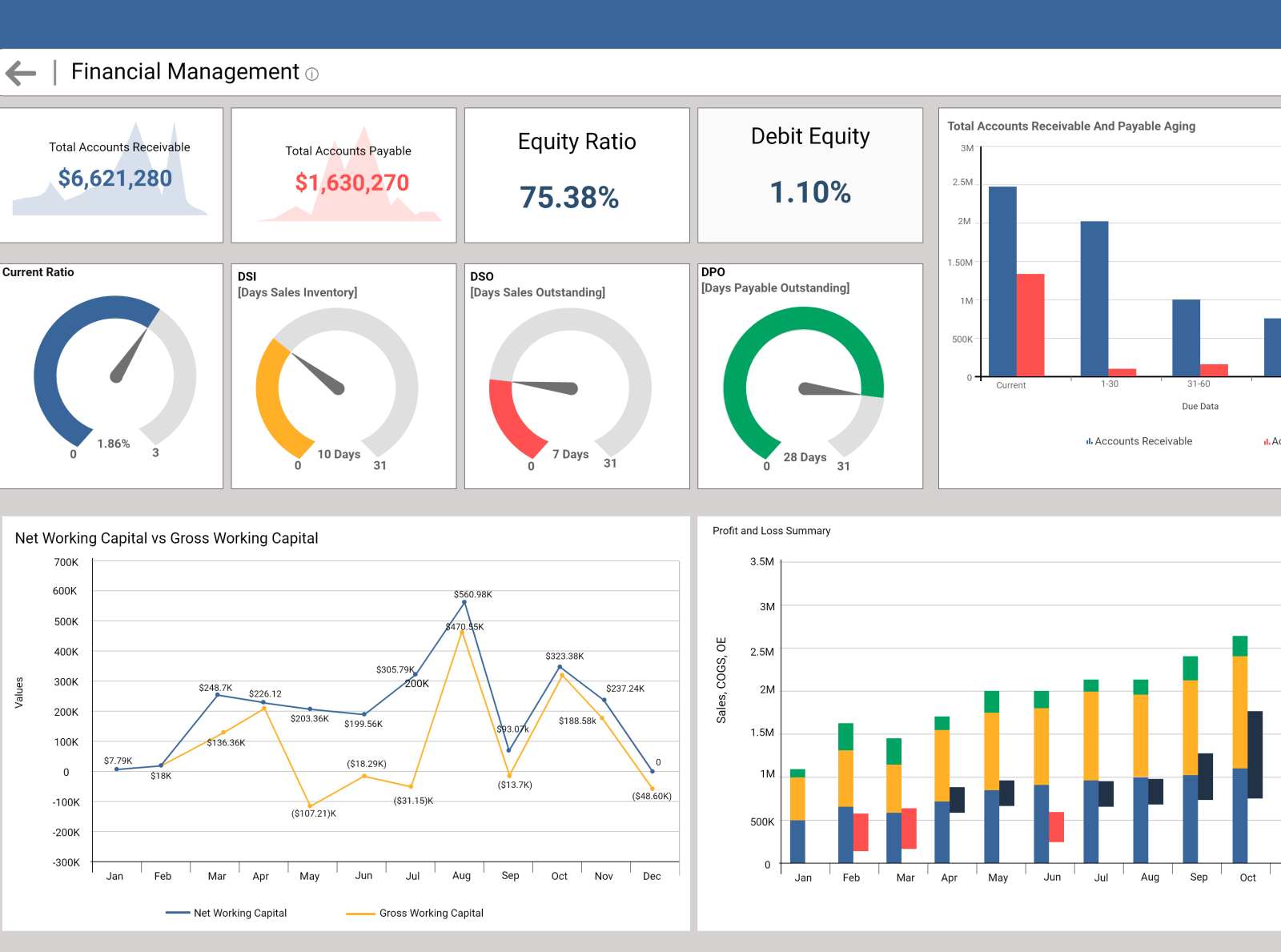Click the ($18.29K) June data label
The height and width of the screenshot is (952, 1281).
tap(367, 764)
